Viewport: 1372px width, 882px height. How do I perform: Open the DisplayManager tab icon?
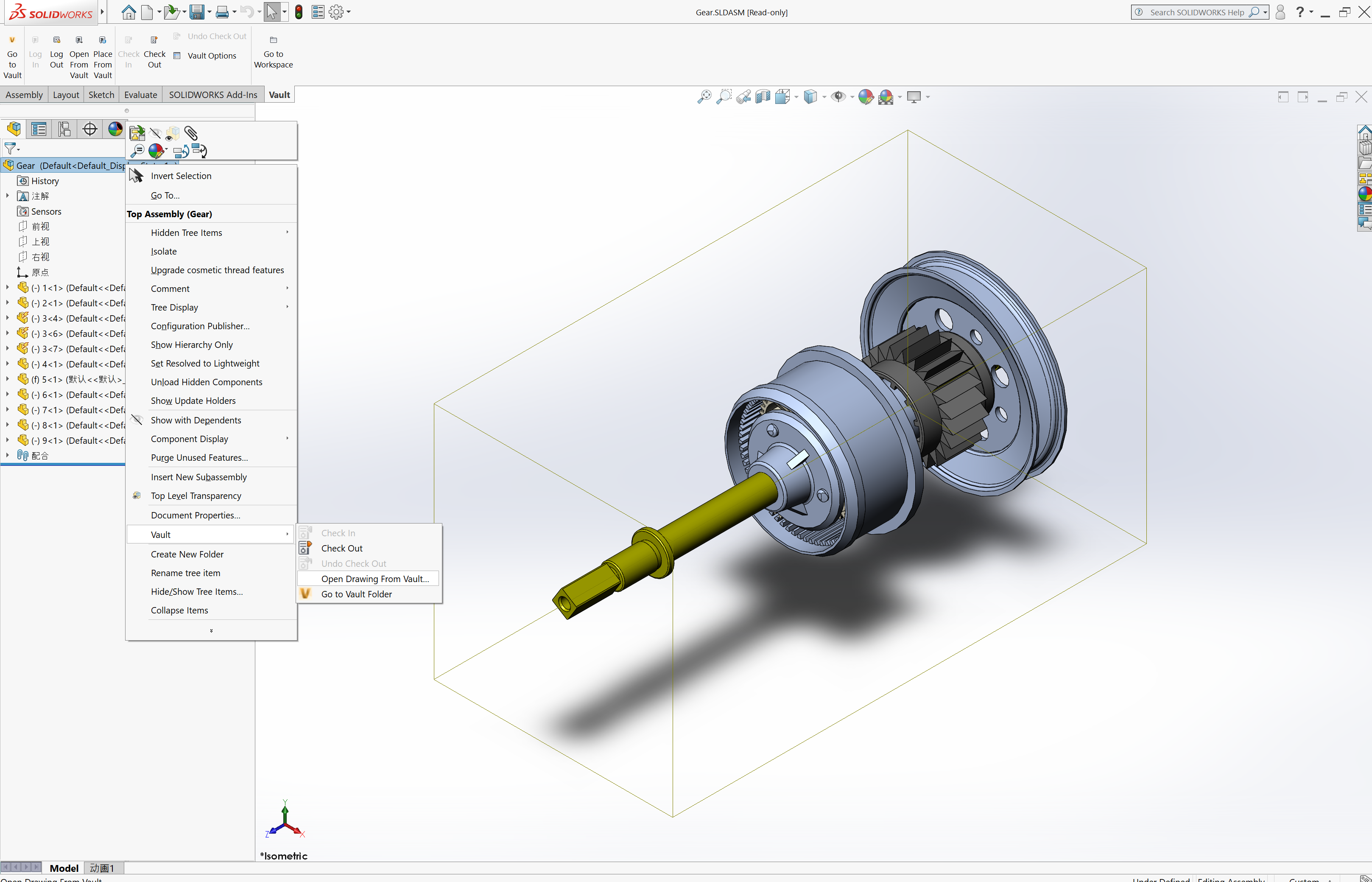pyautogui.click(x=115, y=129)
